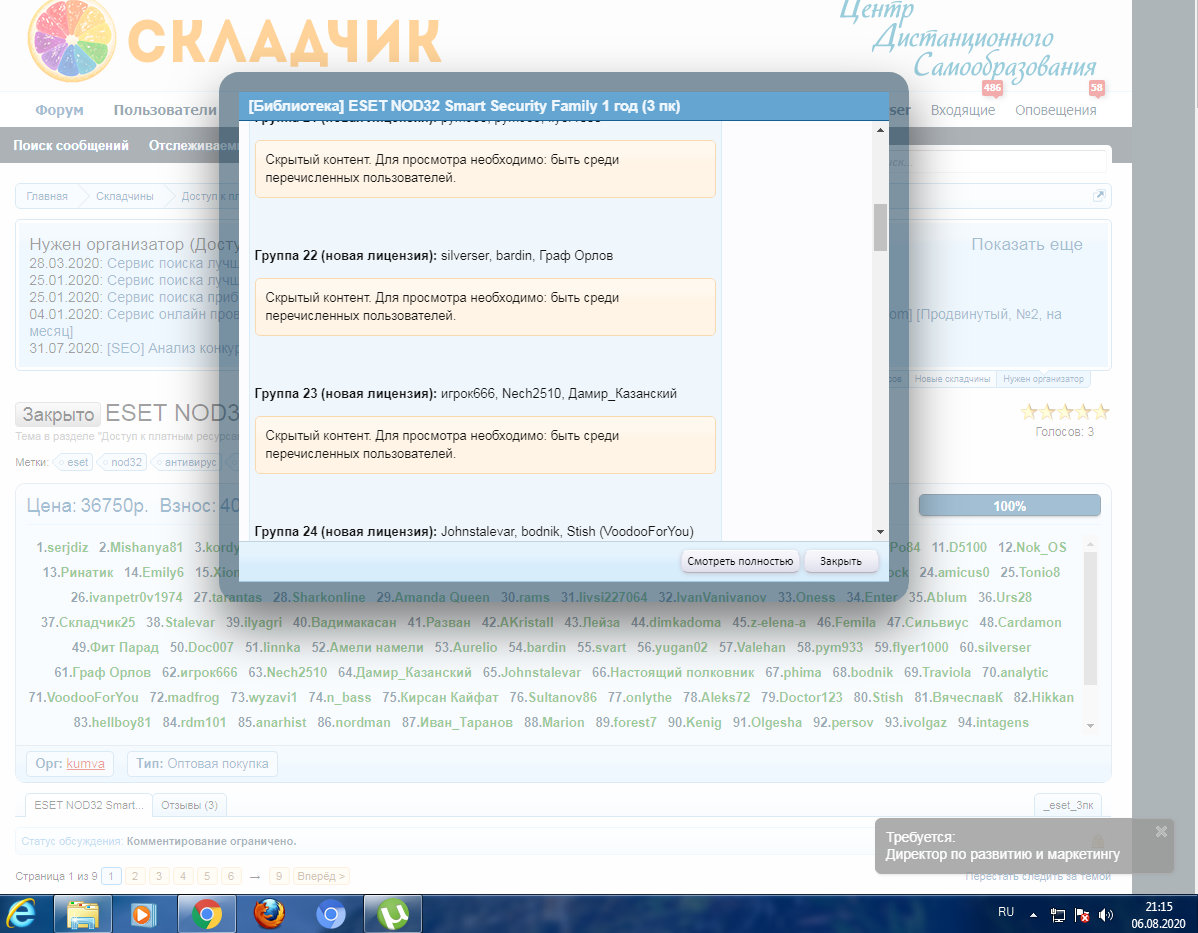Screen dimensions: 1198x933
Task: Click the '_eset_3пк' tab
Action: pos(1067,805)
